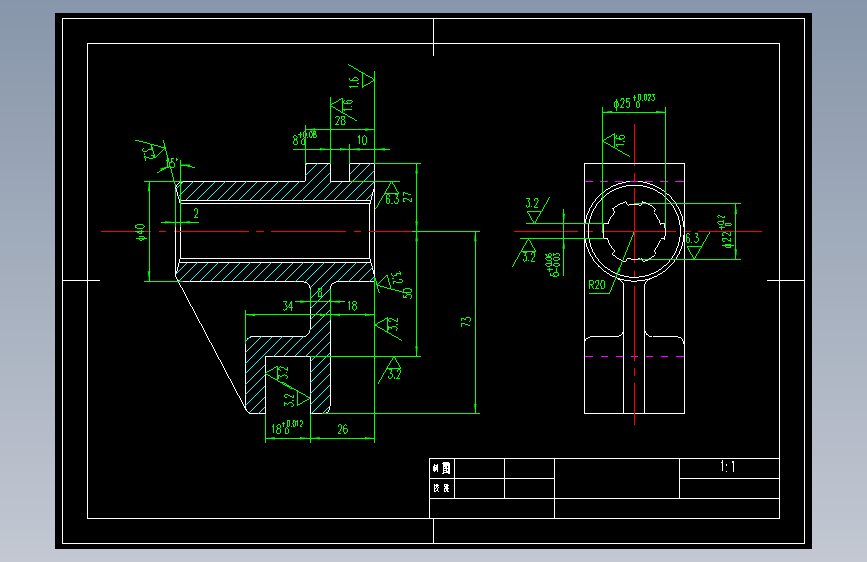This screenshot has width=867, height=562.
Task: Pick the 34 horizontal dimension text
Action: [x=288, y=306]
